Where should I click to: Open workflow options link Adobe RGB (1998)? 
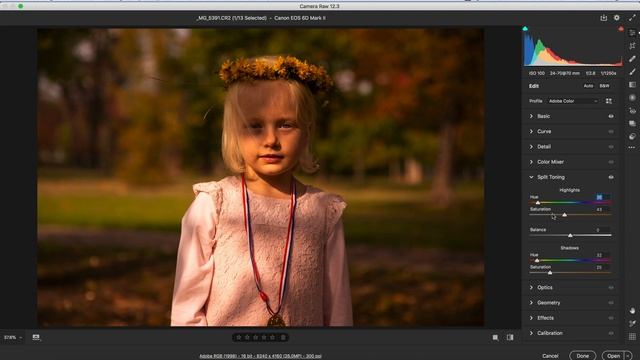pyautogui.click(x=260, y=356)
